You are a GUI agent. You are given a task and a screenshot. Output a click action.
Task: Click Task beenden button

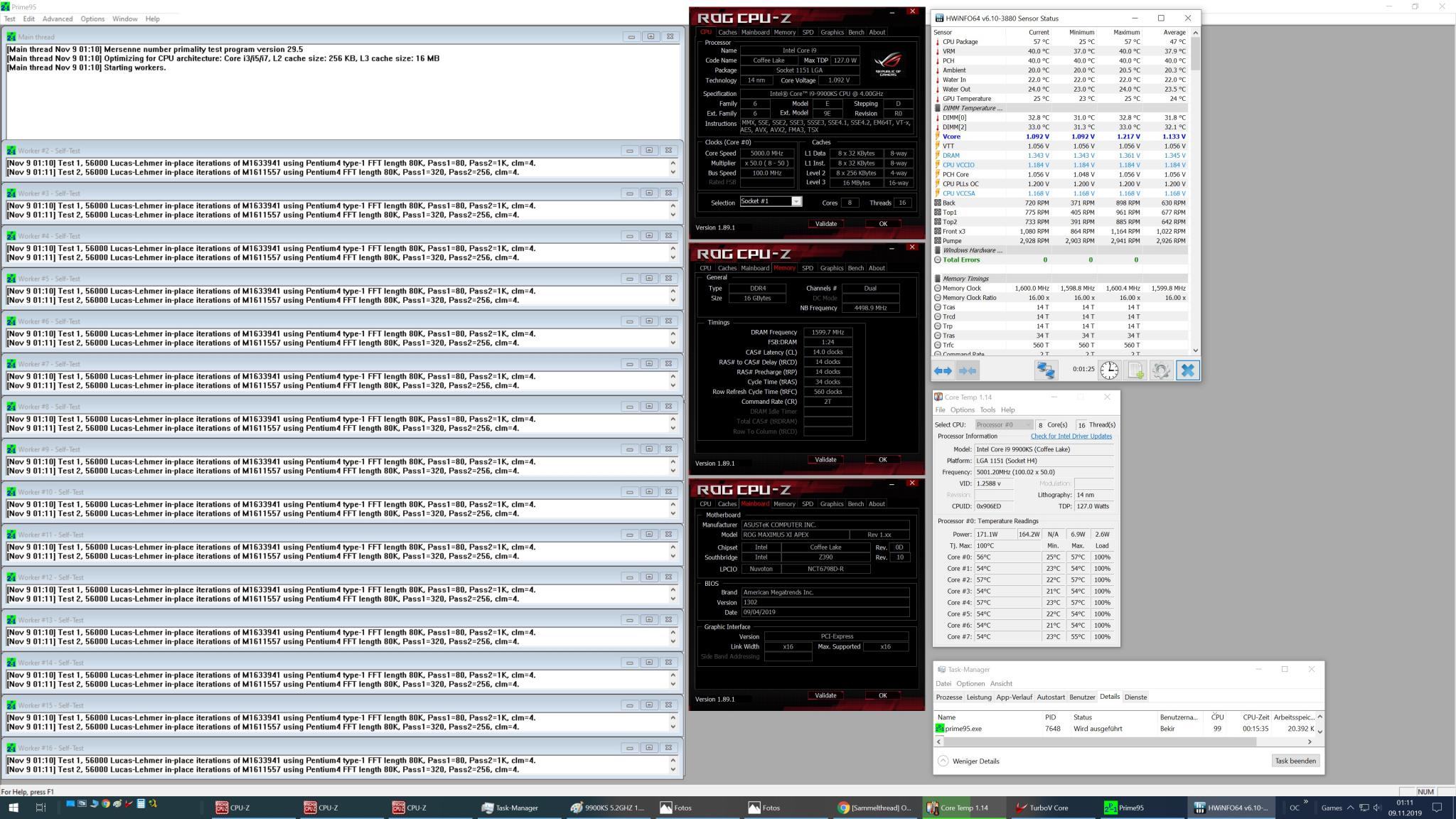[x=1296, y=761]
